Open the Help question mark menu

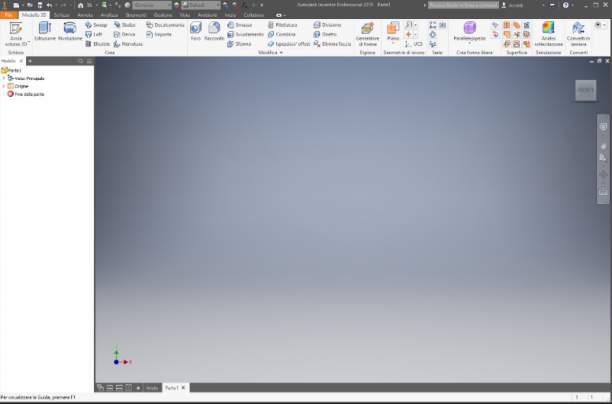tap(566, 5)
